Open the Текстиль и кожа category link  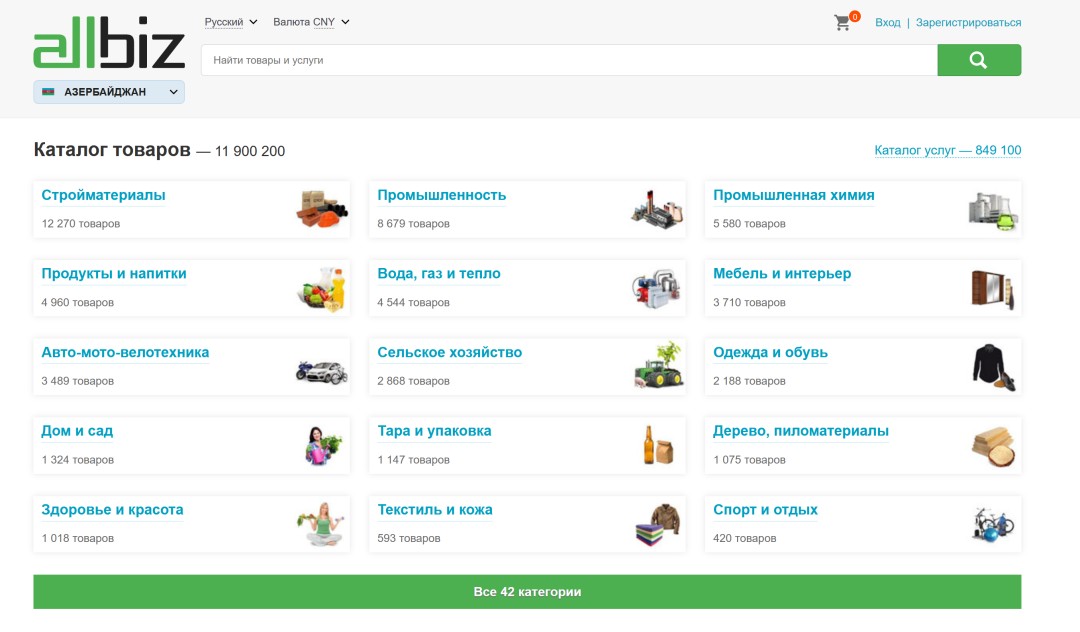click(x=435, y=510)
